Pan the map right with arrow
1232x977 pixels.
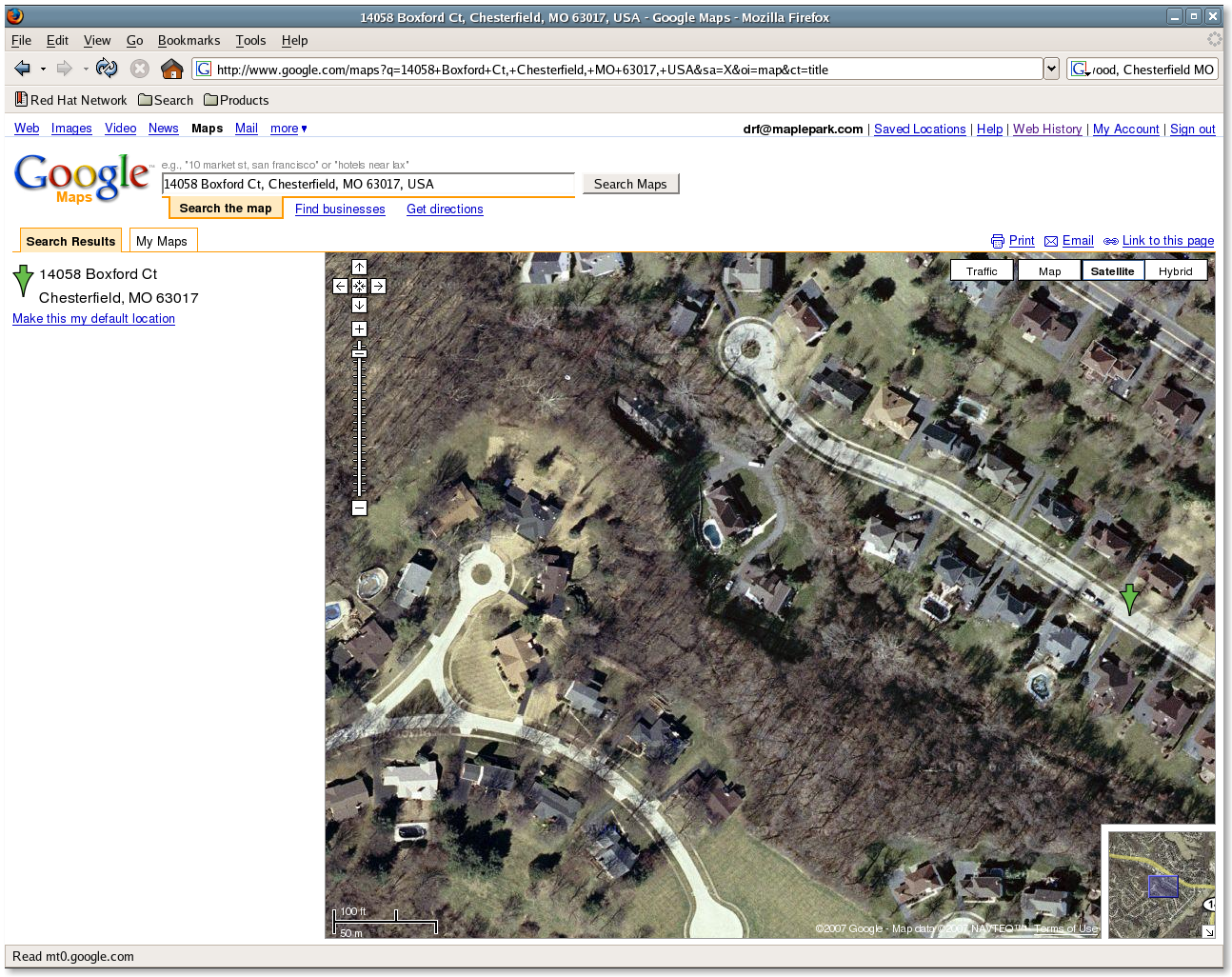378,286
